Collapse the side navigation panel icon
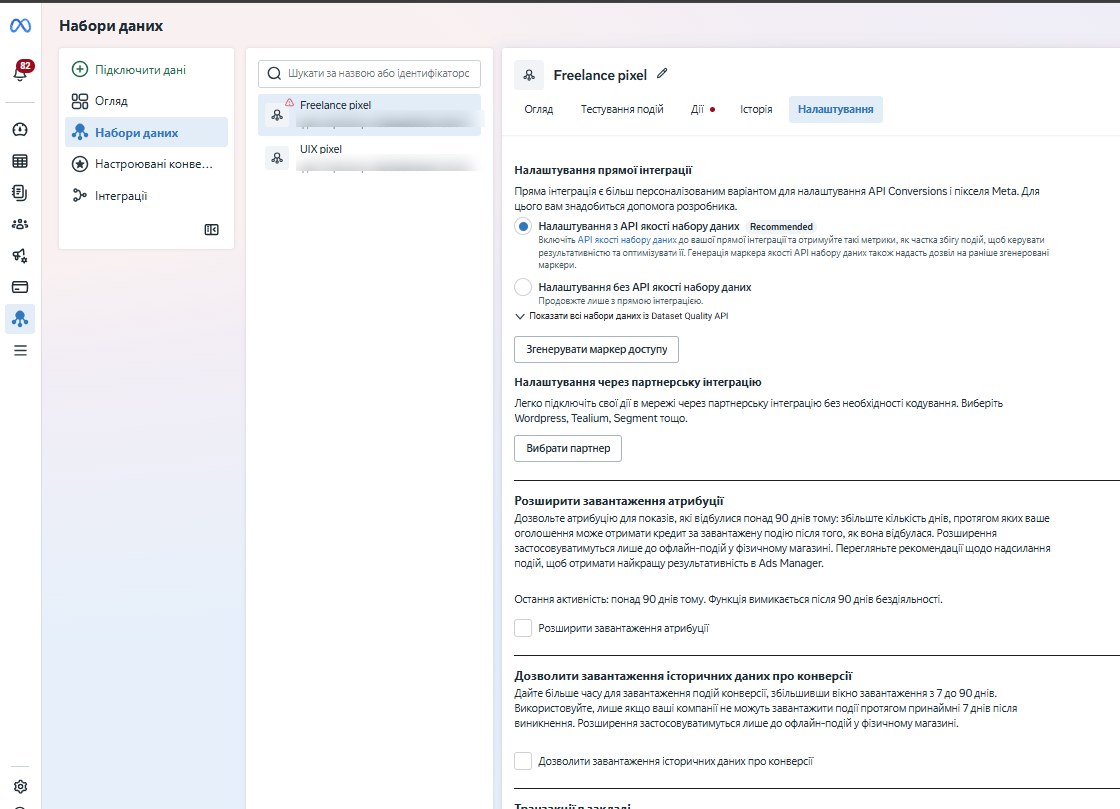The image size is (1120, 809). click(x=211, y=229)
